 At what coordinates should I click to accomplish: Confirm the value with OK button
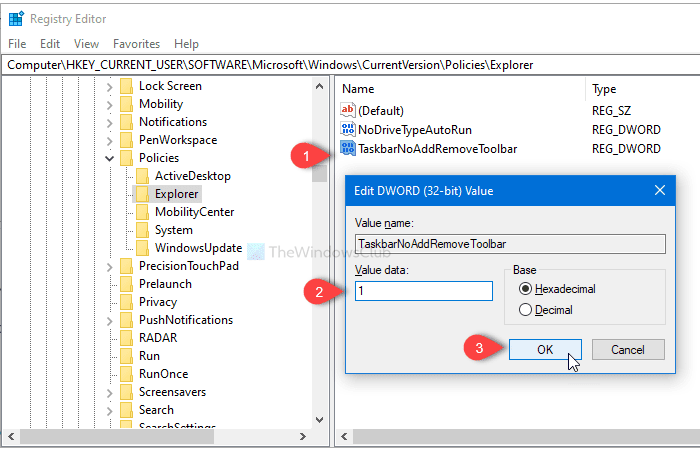(545, 349)
